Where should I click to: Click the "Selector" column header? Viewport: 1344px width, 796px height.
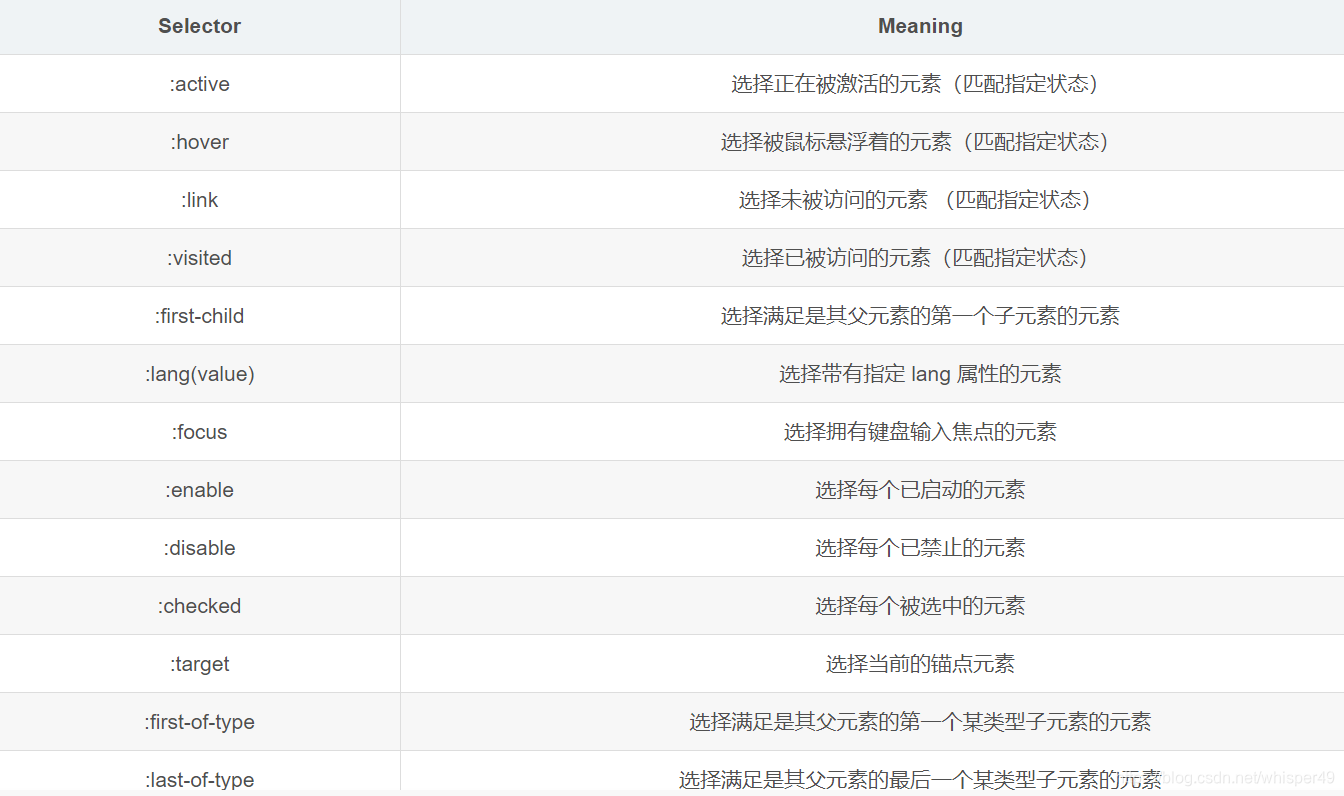(x=200, y=27)
